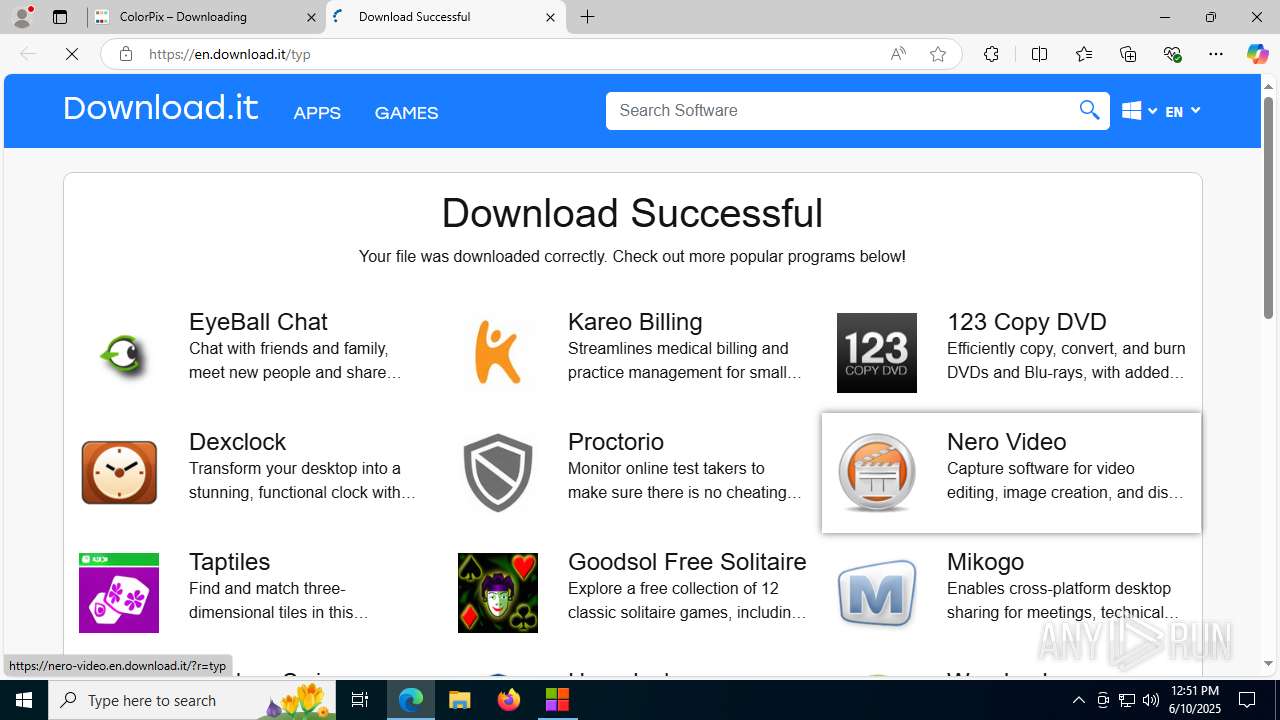Close the Download Successful tab
The image size is (1280, 720).
(x=550, y=17)
